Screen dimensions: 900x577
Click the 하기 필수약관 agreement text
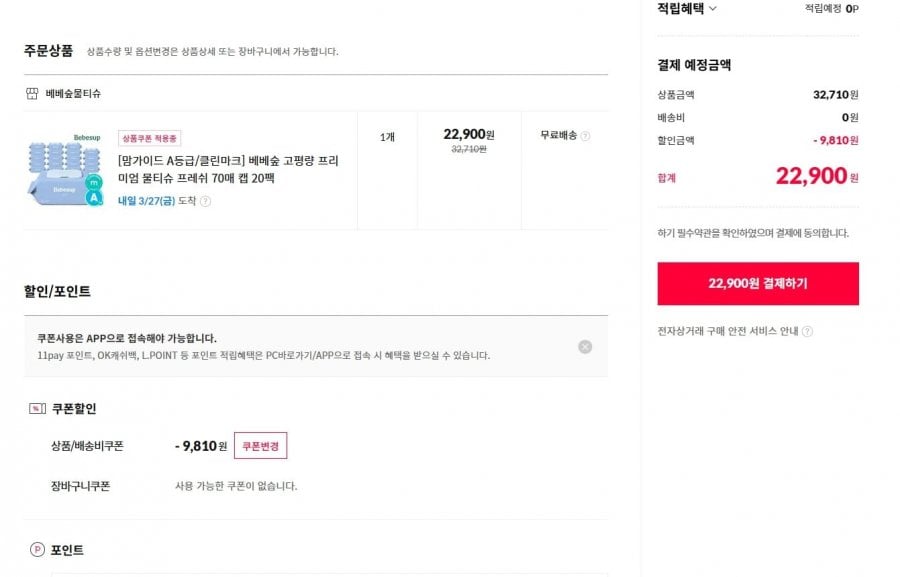point(753,233)
